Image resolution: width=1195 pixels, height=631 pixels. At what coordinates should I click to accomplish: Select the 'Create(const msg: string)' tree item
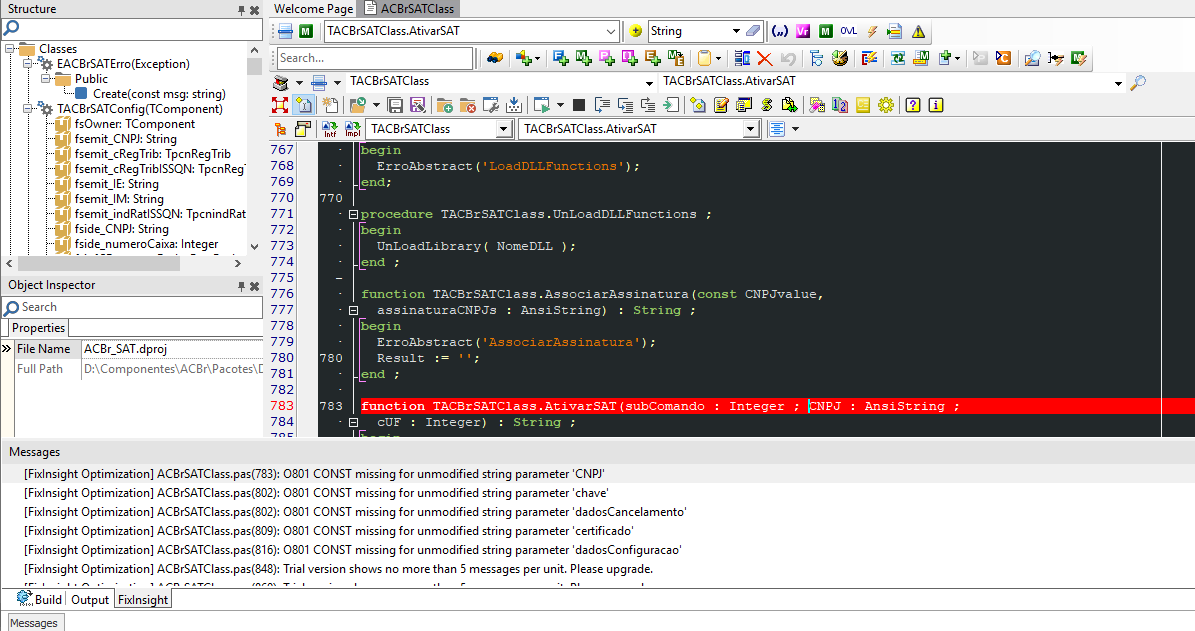tap(159, 94)
